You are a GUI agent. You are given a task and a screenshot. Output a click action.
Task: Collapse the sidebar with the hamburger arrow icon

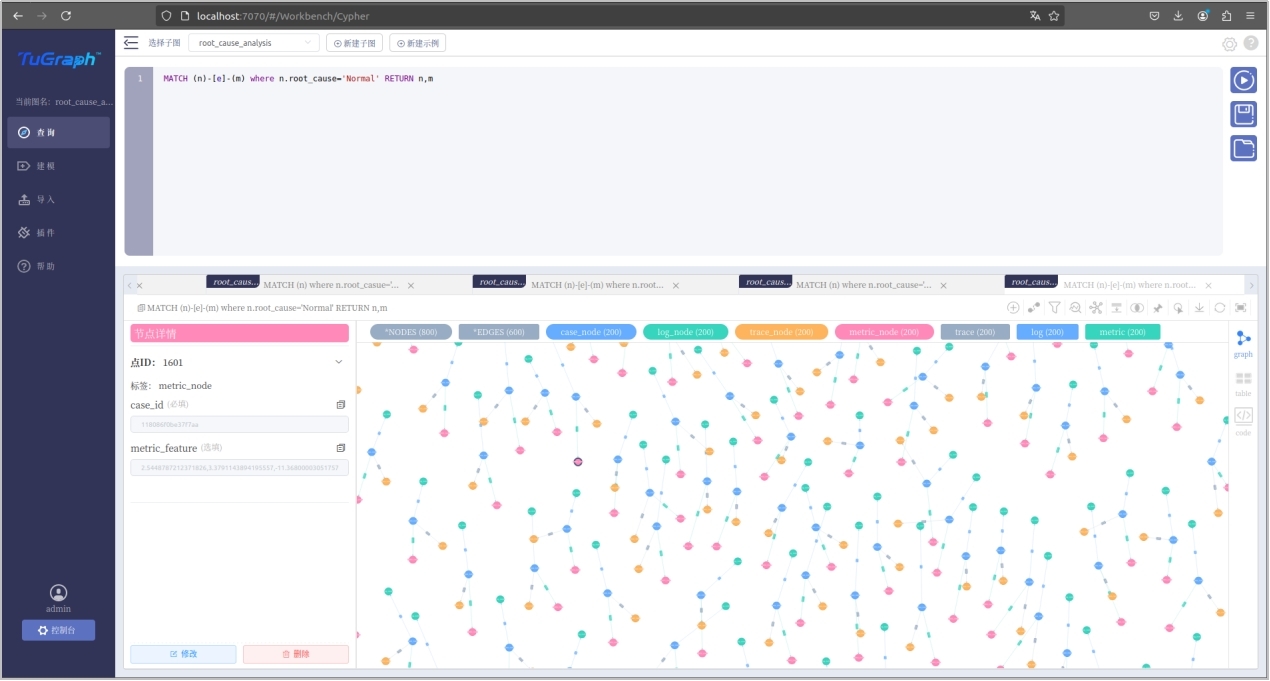click(131, 43)
